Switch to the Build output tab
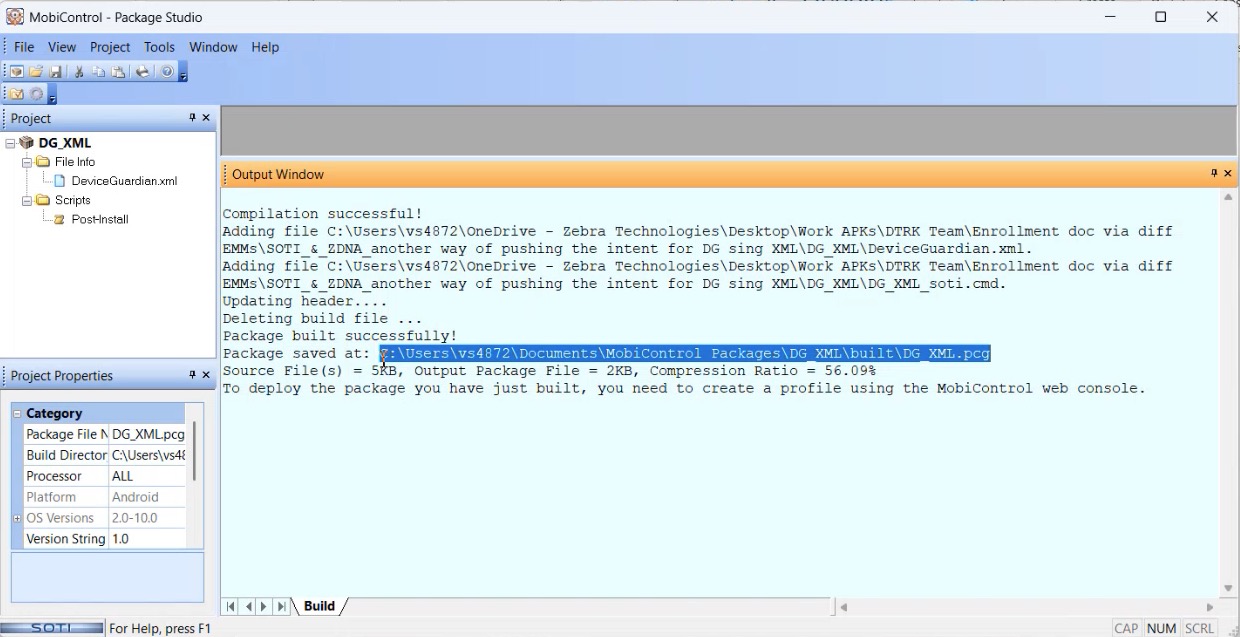Viewport: 1240px width, 637px height. click(x=319, y=606)
